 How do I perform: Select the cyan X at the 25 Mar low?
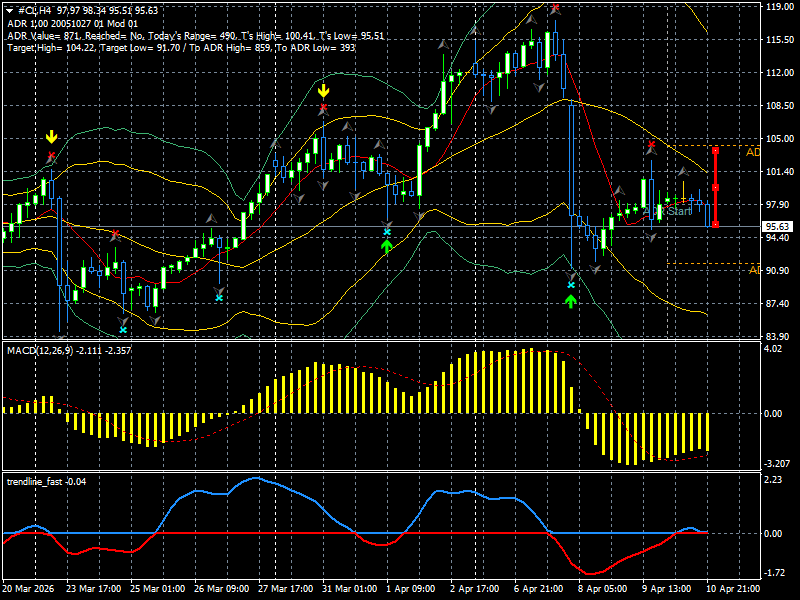point(123,330)
